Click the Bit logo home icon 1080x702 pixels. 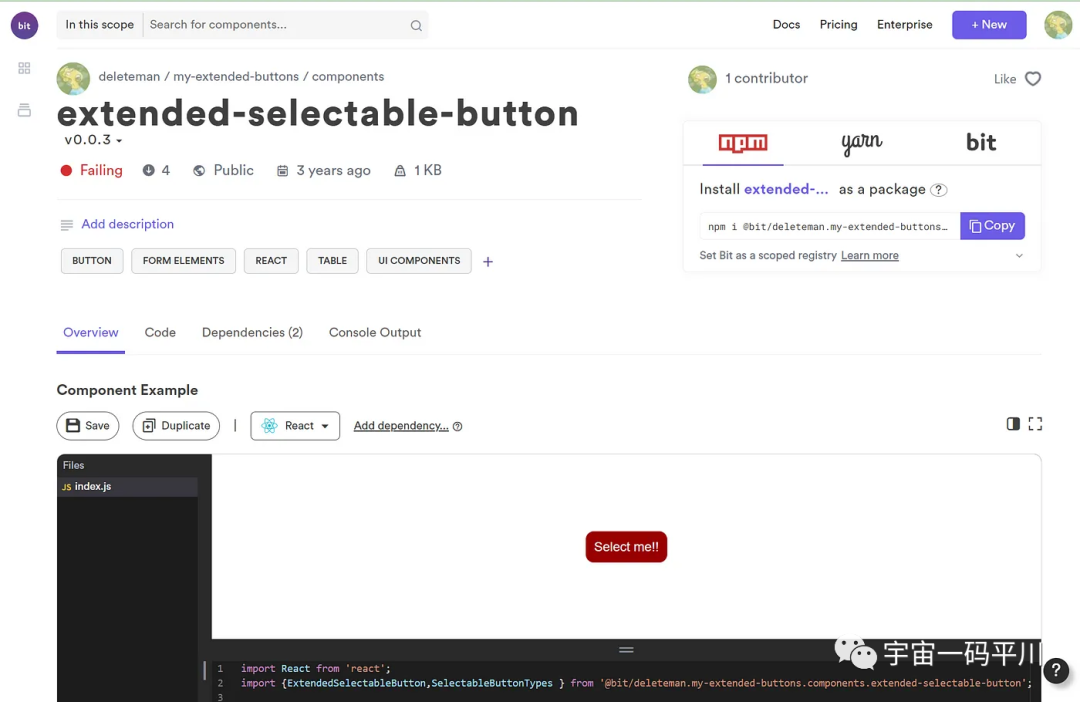pos(24,25)
